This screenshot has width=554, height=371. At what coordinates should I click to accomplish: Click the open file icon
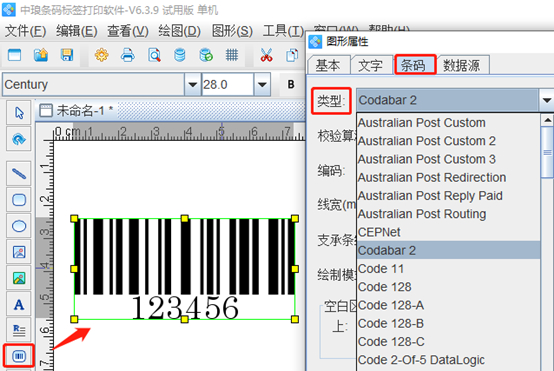tap(41, 55)
